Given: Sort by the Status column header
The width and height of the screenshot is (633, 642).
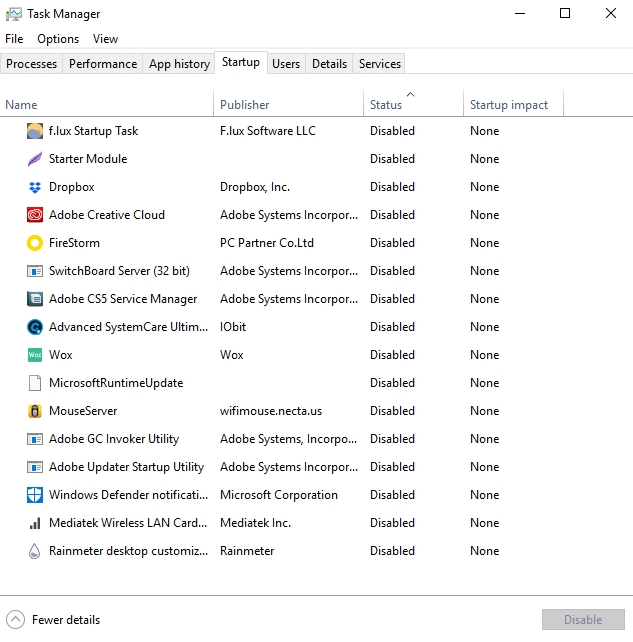Looking at the screenshot, I should (x=414, y=105).
